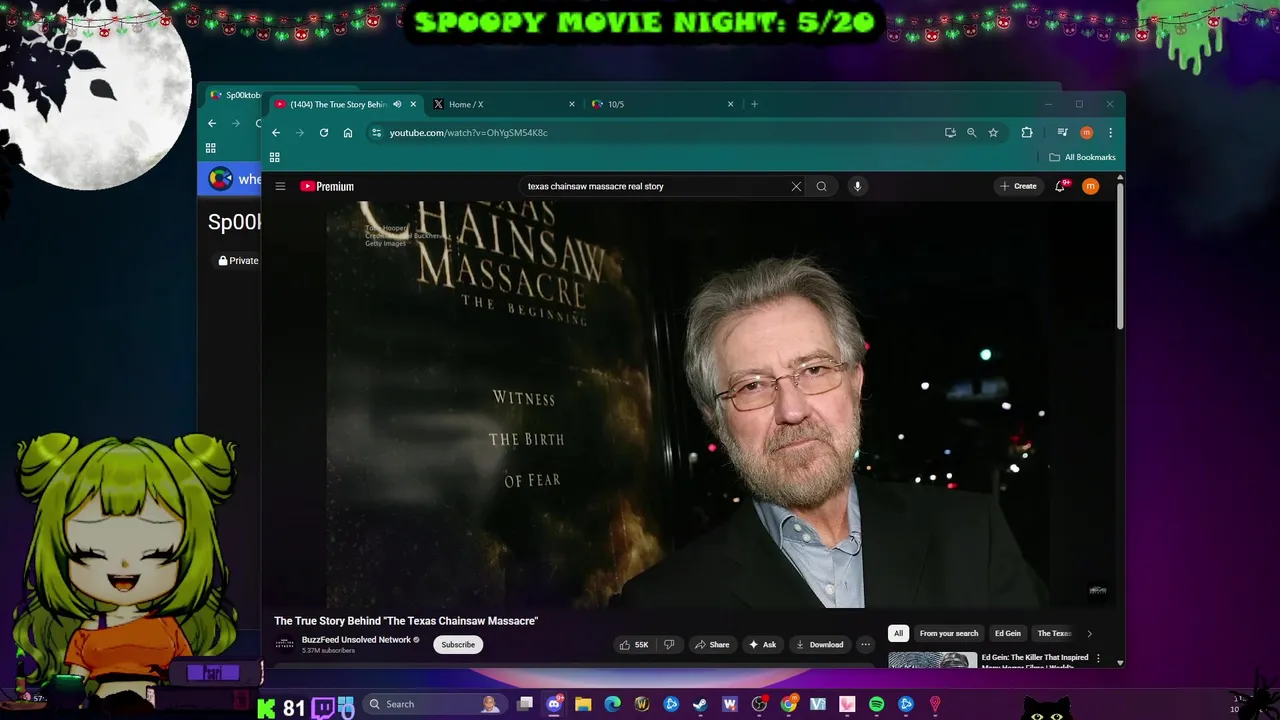The height and width of the screenshot is (720, 1280).
Task: Open apps grid in background window
Action: 210,148
